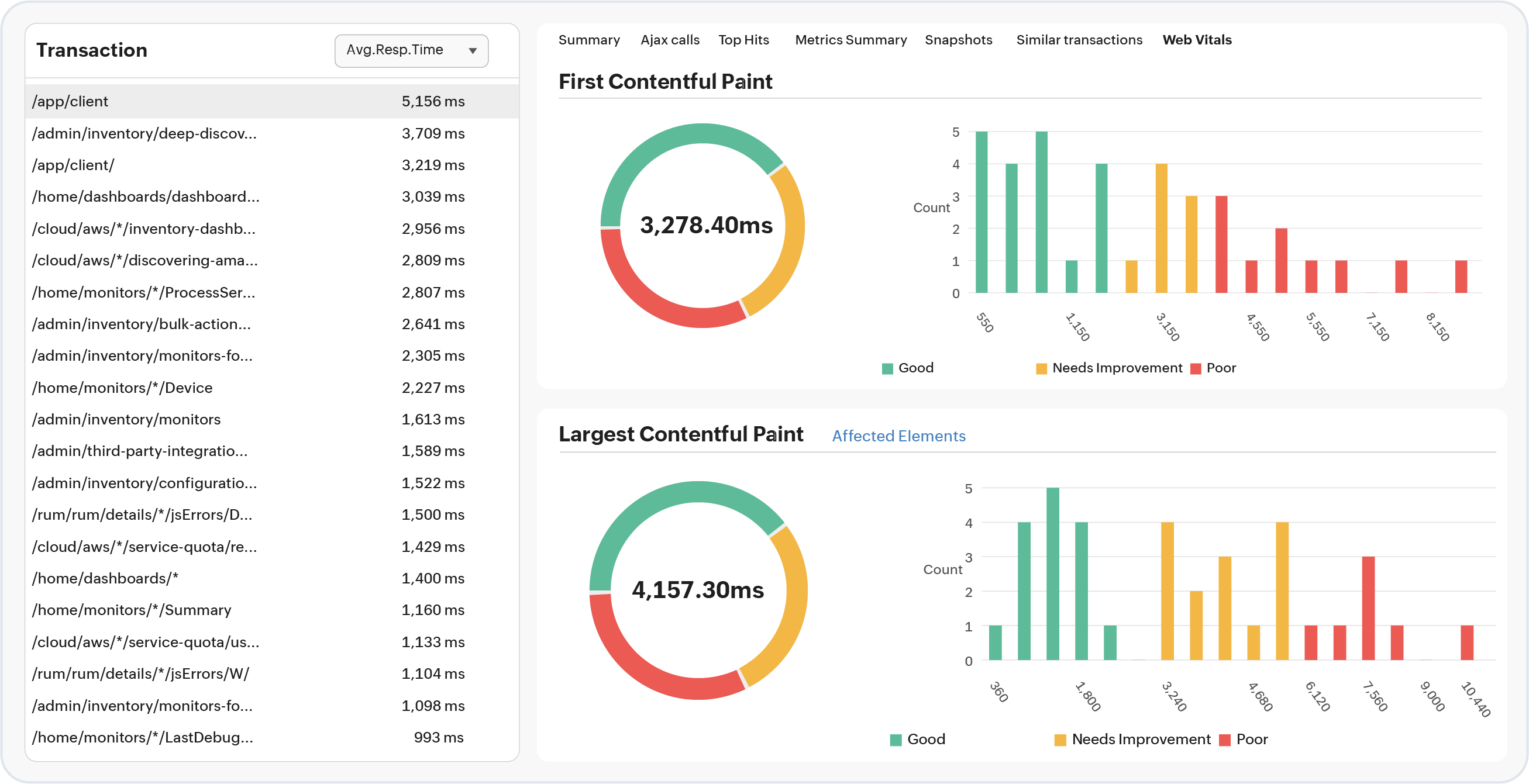1529x784 pixels.
Task: View Similar transactions tab
Action: click(x=1079, y=40)
